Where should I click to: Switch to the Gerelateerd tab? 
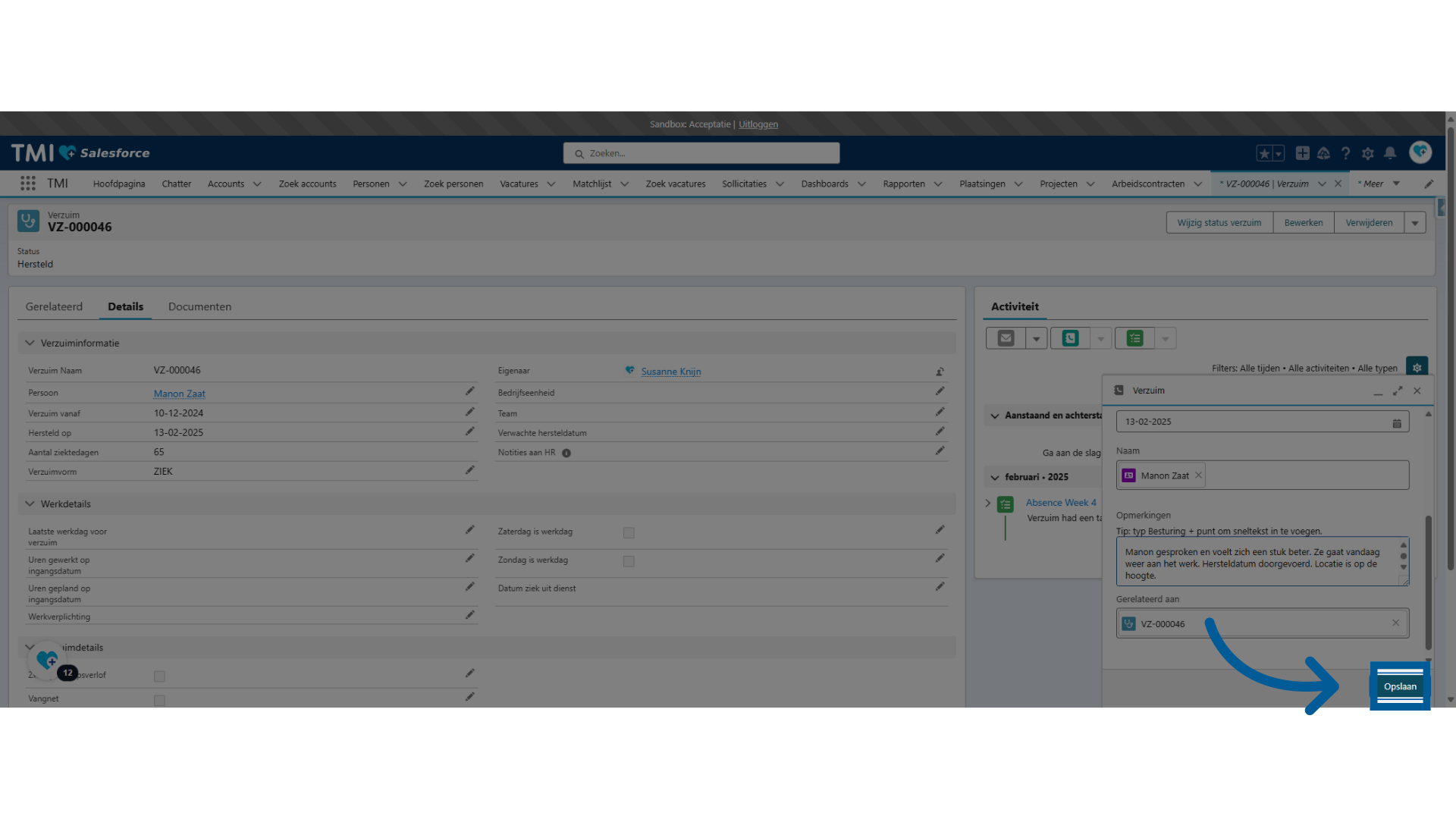click(54, 306)
